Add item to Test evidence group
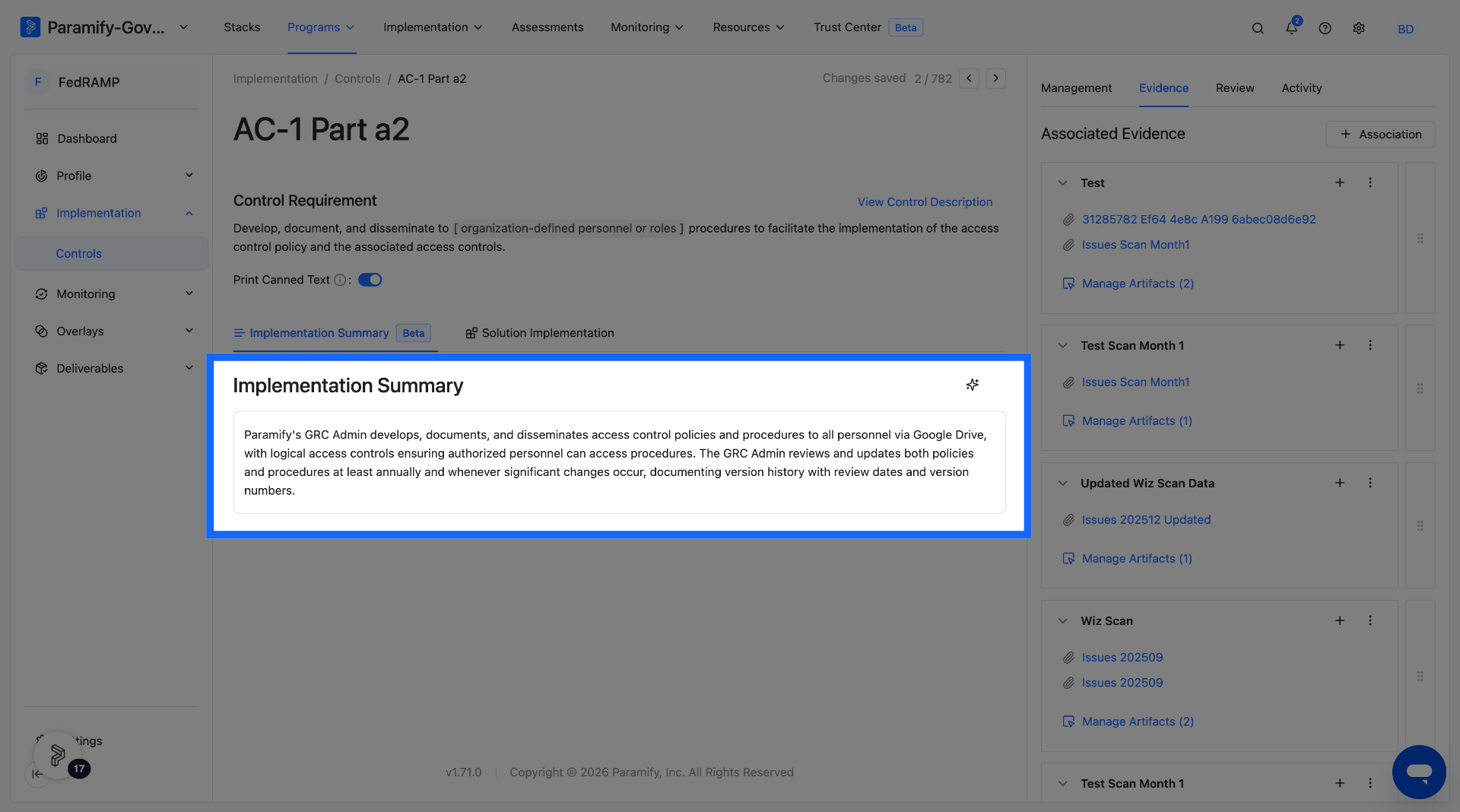 click(1340, 182)
